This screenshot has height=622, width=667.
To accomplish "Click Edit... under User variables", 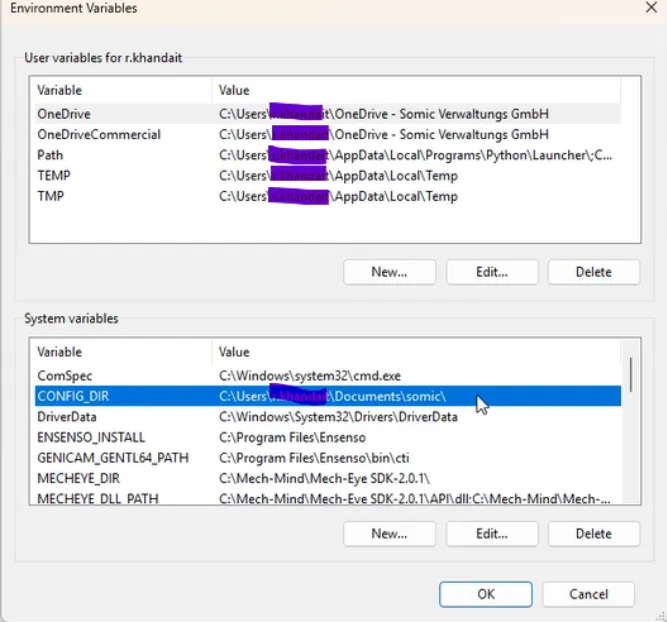I will coord(492,272).
